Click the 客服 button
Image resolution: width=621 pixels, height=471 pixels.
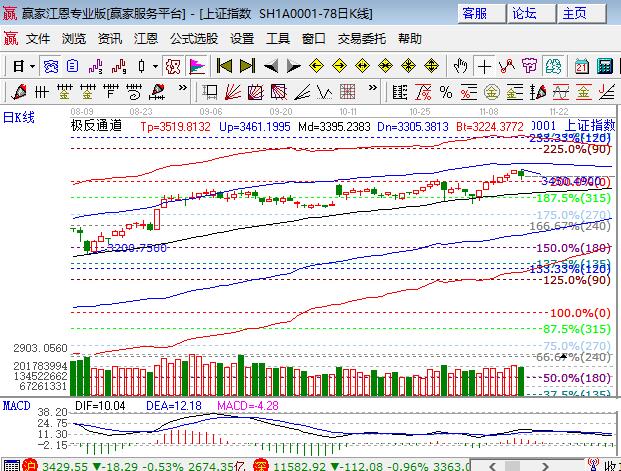coord(474,13)
